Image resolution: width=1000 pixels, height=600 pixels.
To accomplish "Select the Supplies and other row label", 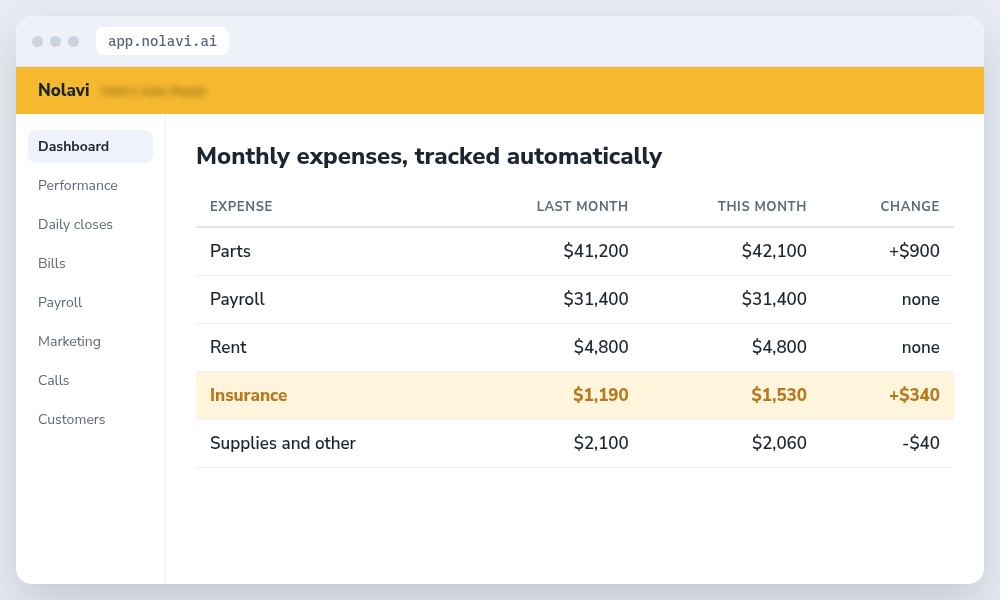I will click(x=283, y=443).
